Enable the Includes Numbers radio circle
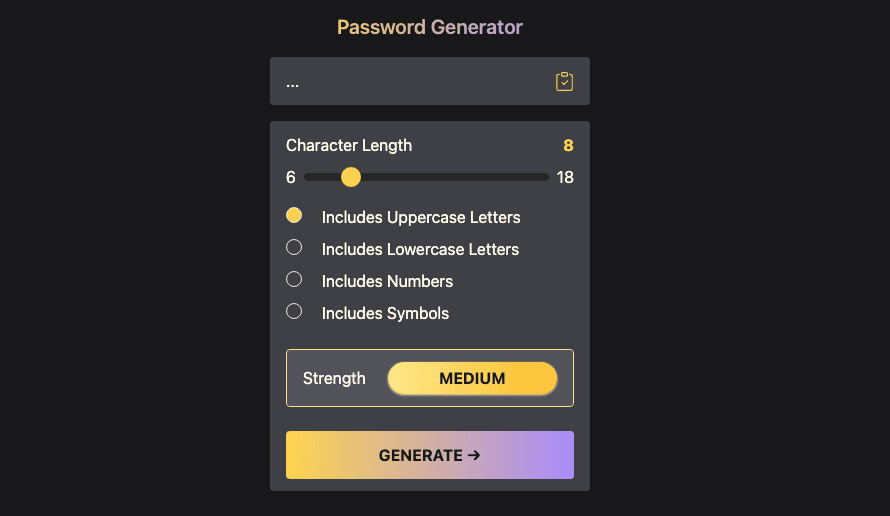Image resolution: width=890 pixels, height=516 pixels. point(294,280)
